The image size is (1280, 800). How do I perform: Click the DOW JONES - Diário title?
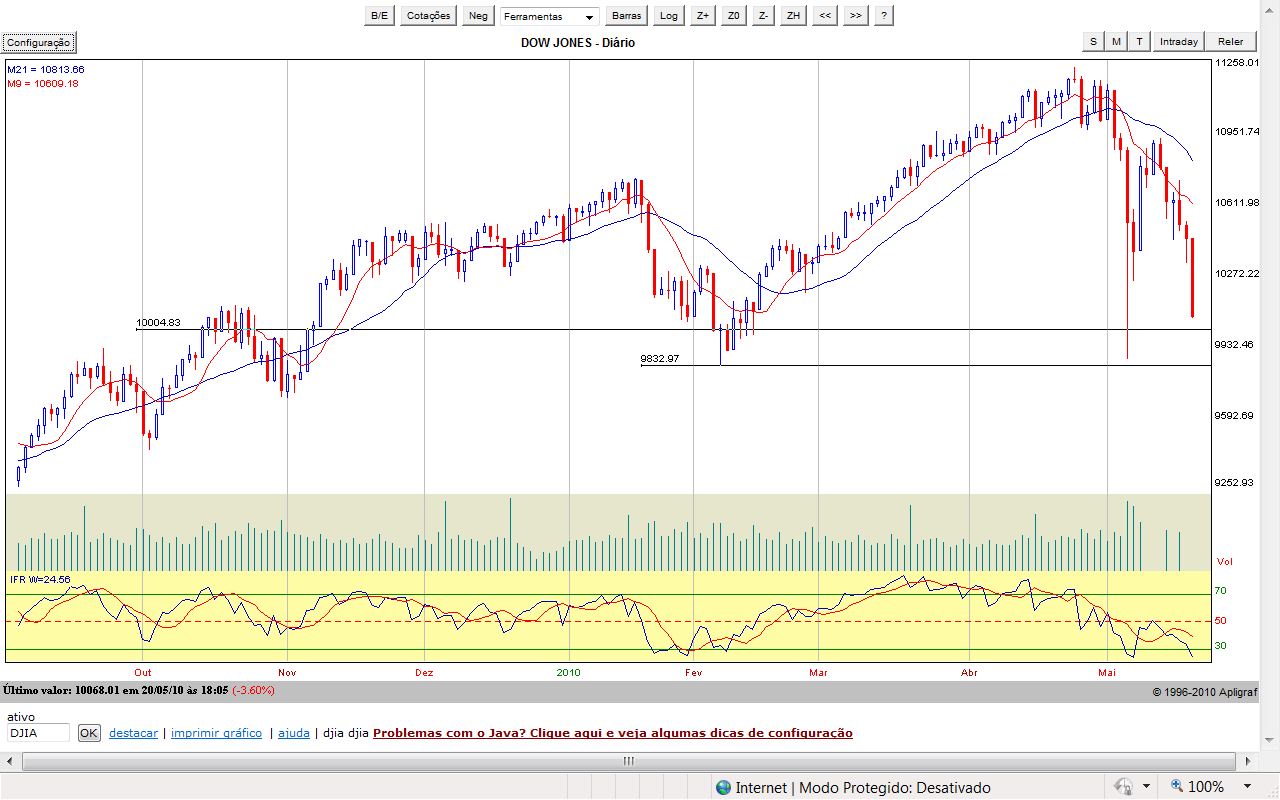click(x=578, y=42)
